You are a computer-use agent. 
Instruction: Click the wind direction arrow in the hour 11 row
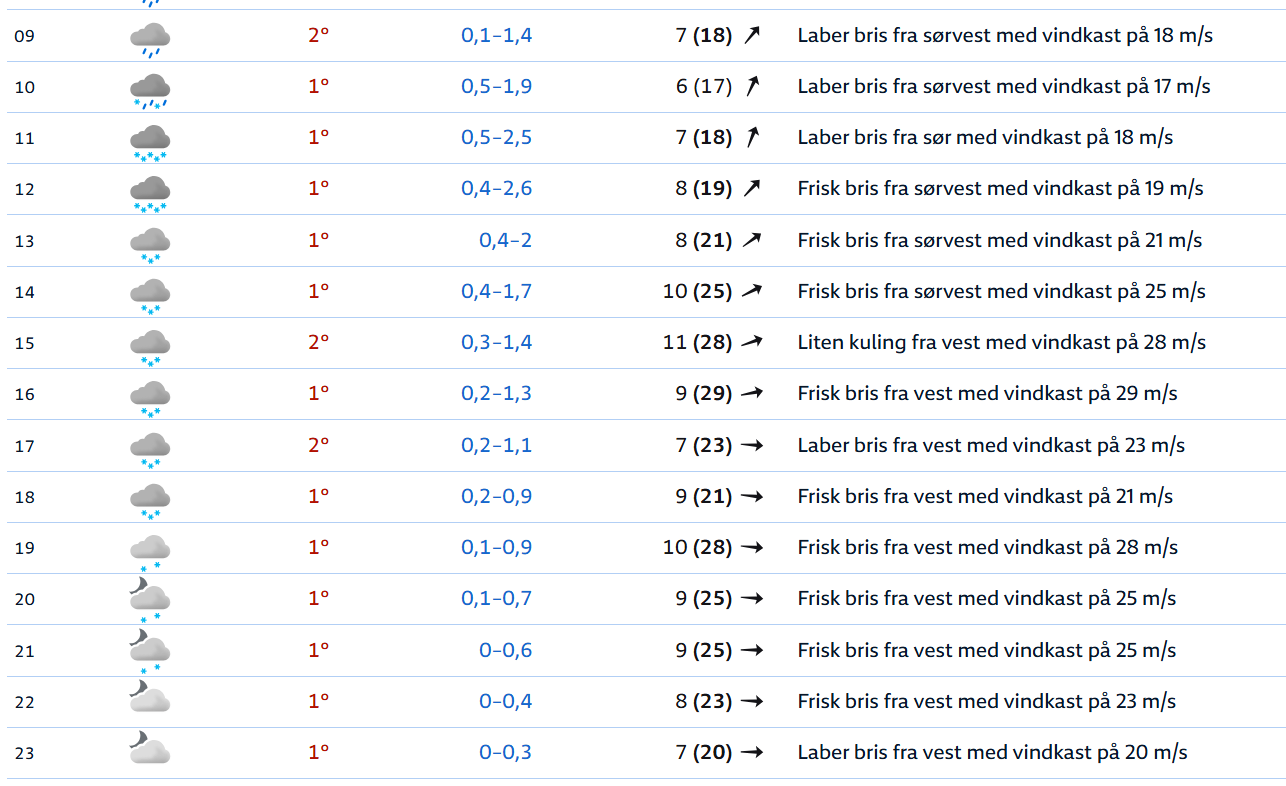click(x=752, y=137)
